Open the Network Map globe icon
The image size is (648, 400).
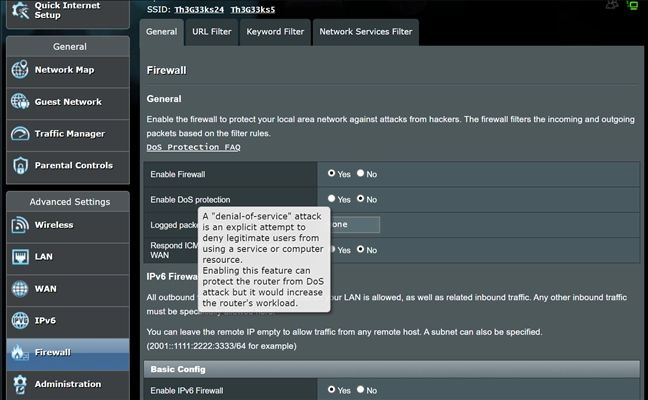20,69
